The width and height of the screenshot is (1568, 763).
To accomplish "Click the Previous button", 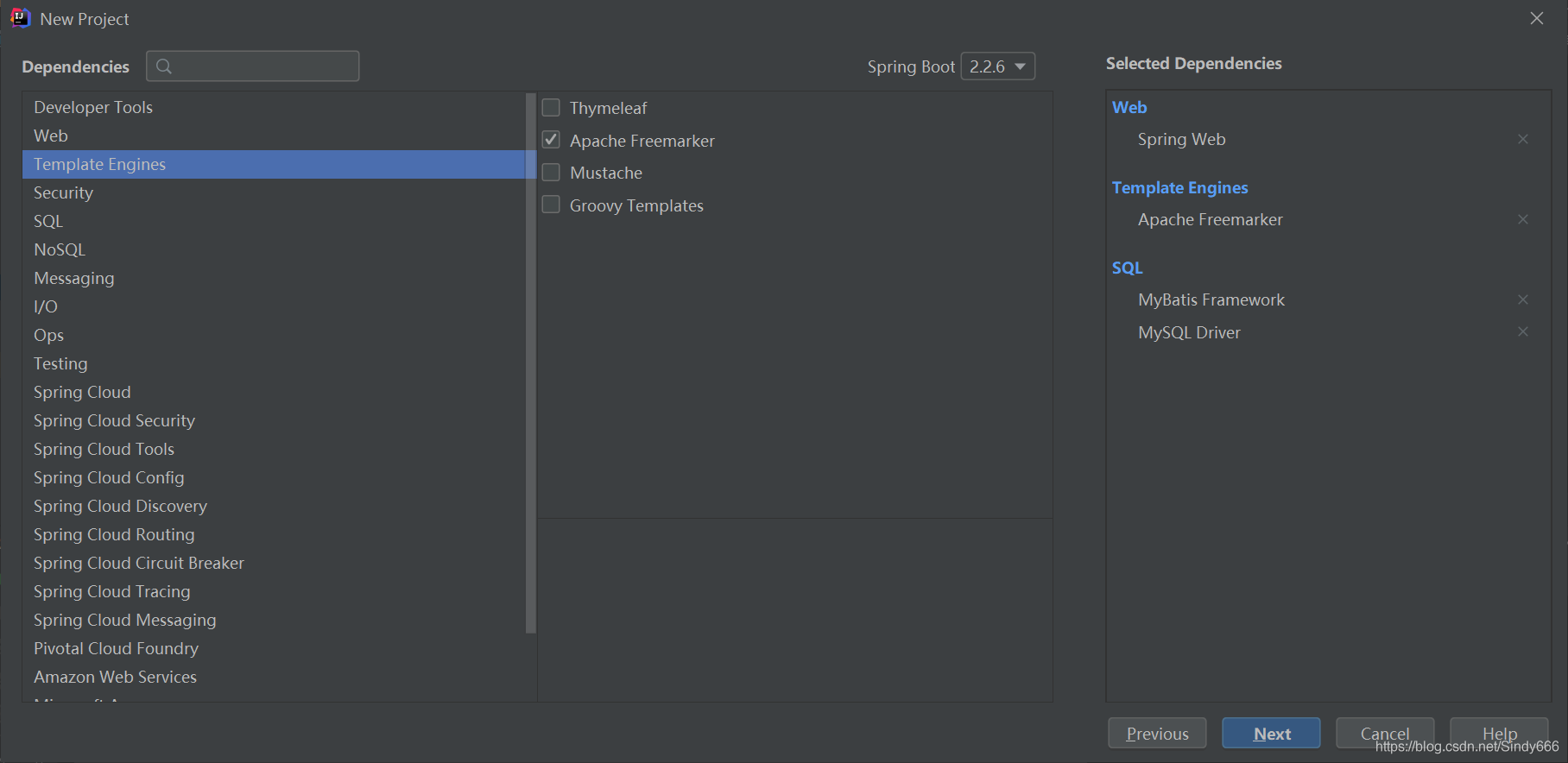I will tap(1157, 734).
